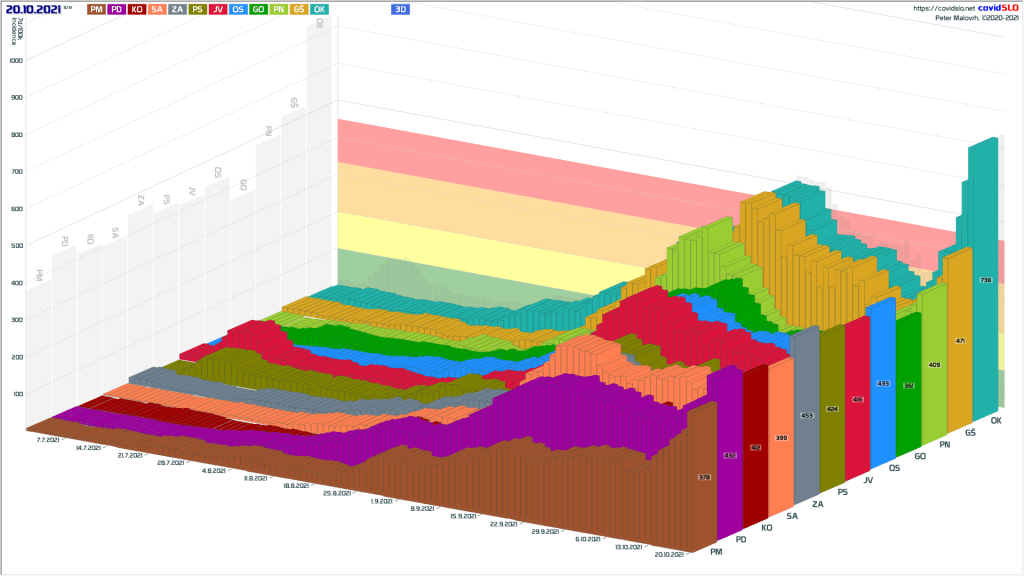
Task: Toggle the light green PN region button
Action: click(x=278, y=9)
